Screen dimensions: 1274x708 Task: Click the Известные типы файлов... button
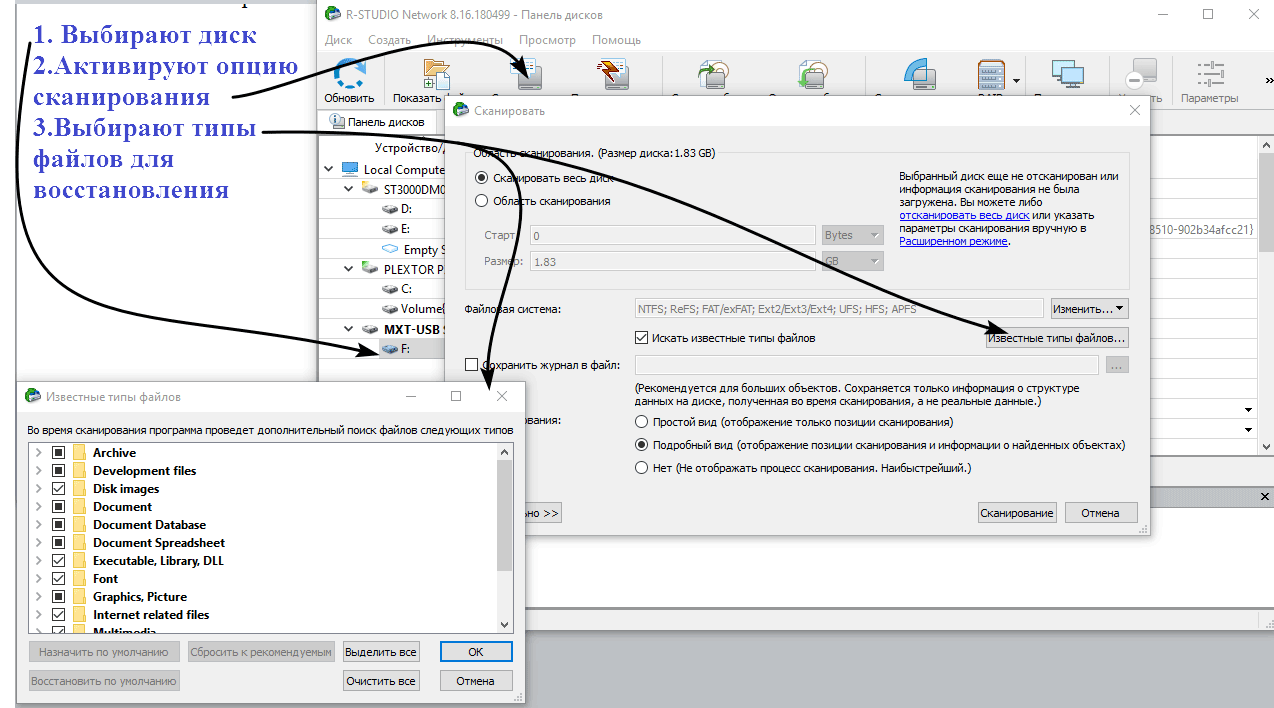[x=1058, y=338]
